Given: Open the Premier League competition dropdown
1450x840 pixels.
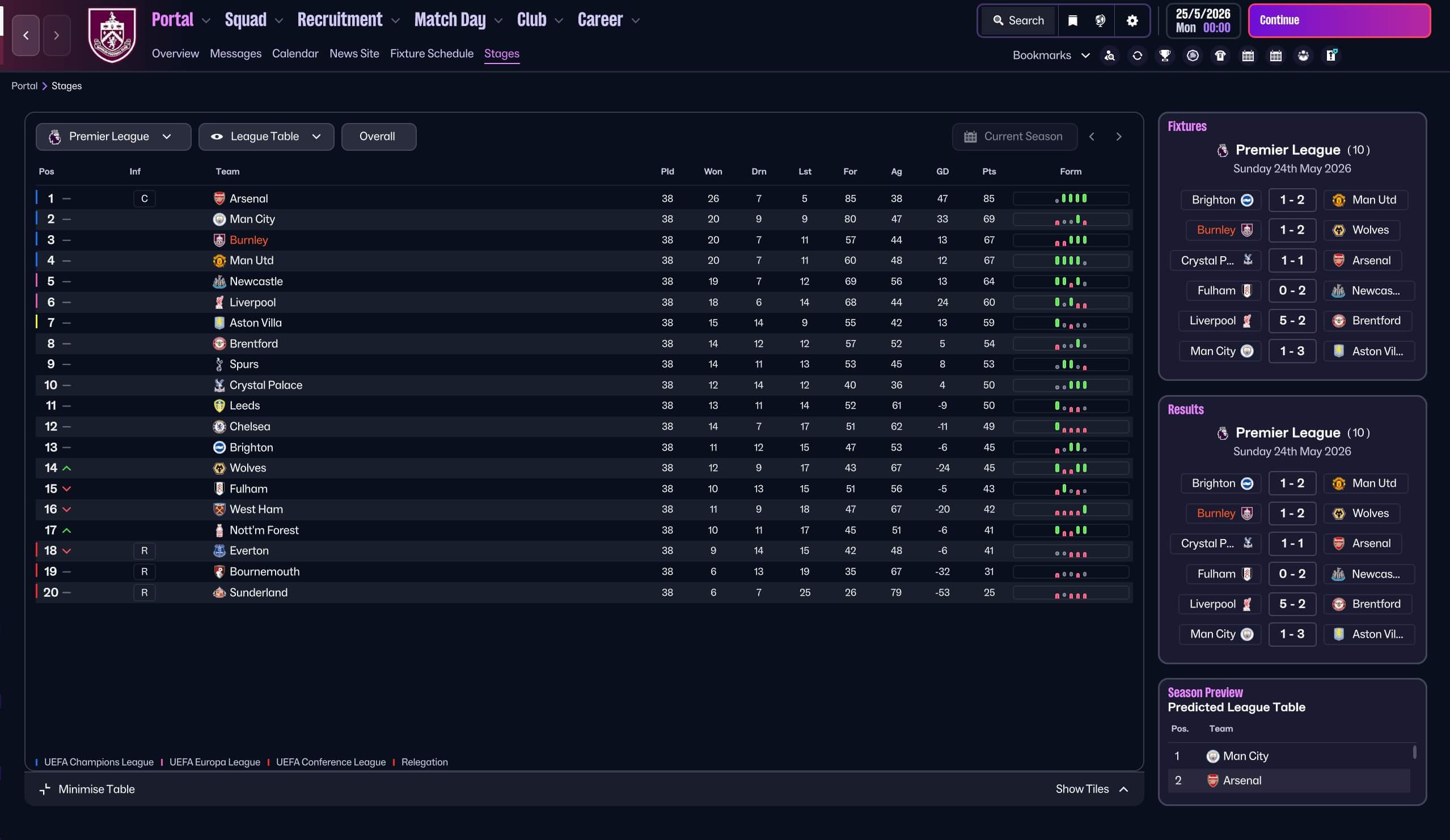Looking at the screenshot, I should [x=113, y=137].
